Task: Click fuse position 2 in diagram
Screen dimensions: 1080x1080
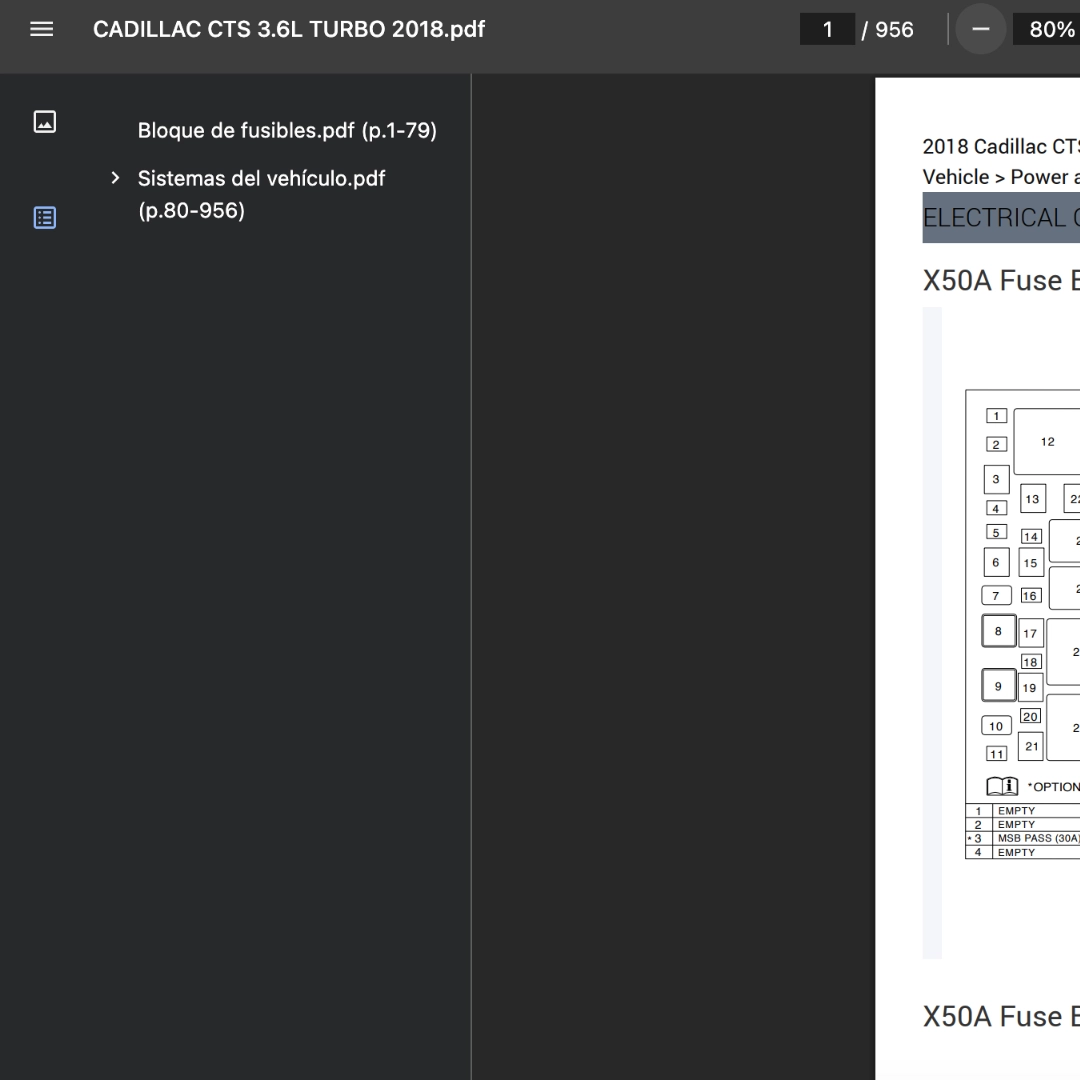Action: (x=996, y=445)
